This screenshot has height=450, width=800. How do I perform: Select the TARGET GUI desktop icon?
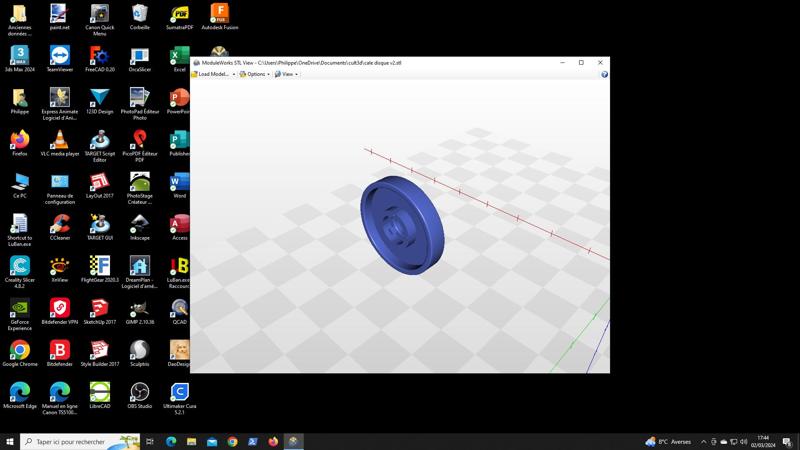99,227
